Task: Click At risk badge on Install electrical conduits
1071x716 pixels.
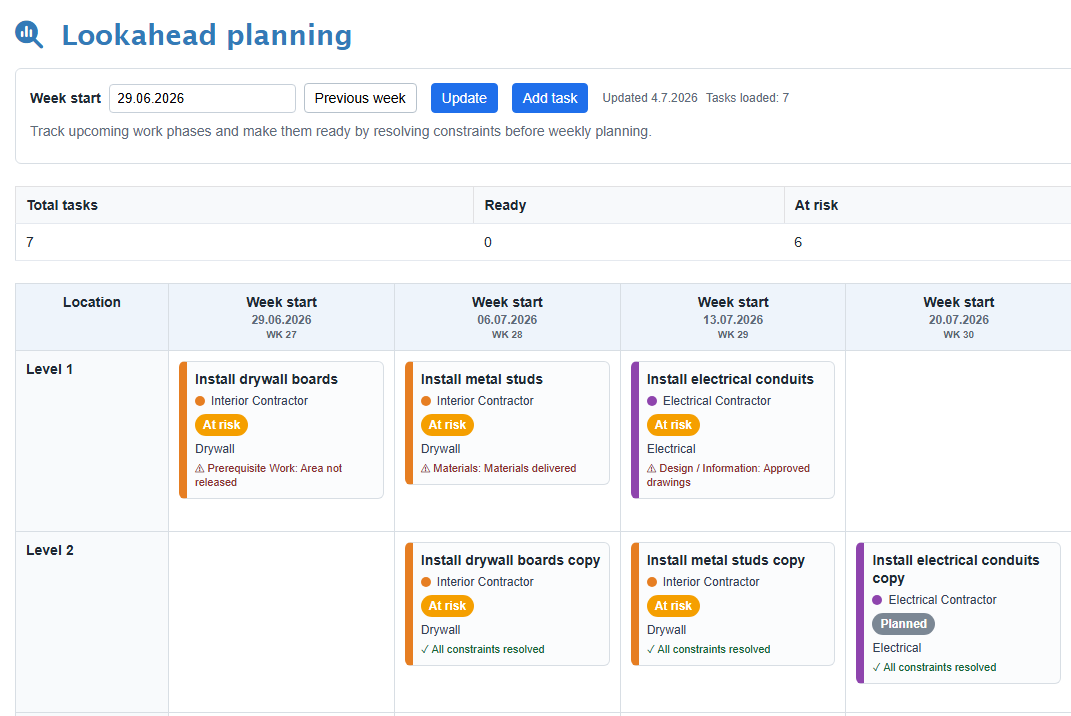Action: [x=673, y=425]
